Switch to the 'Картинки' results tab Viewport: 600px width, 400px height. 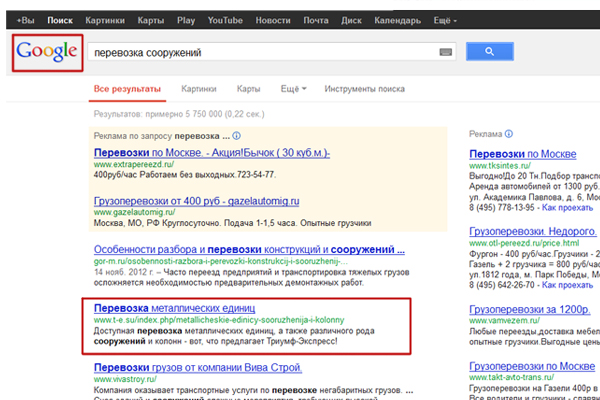pos(199,89)
